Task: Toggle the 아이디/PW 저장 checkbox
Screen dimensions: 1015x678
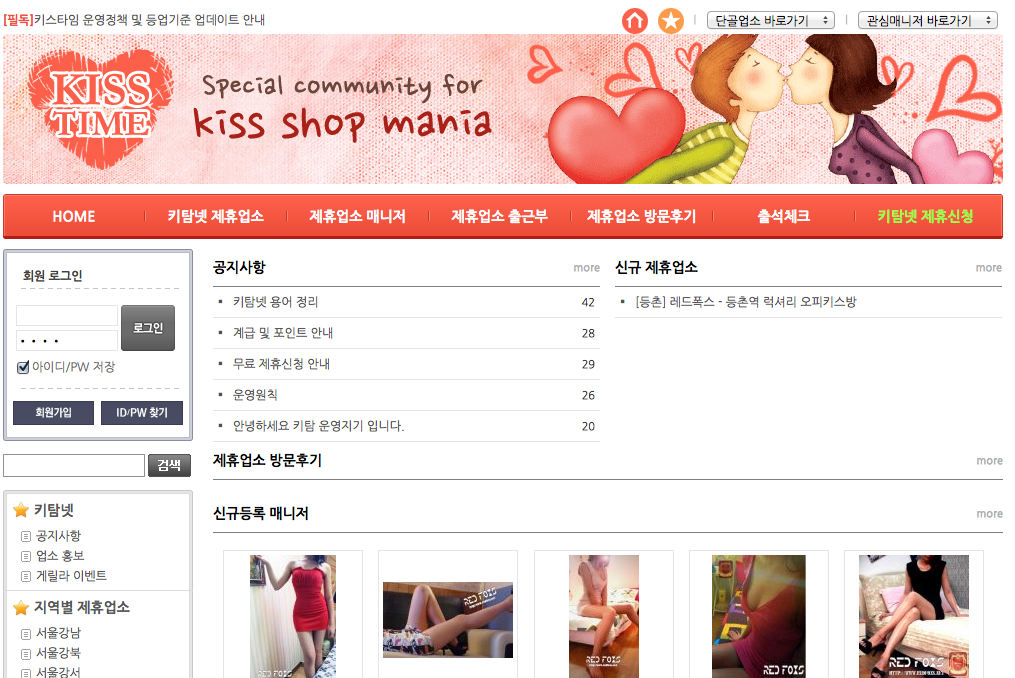Action: pos(23,367)
